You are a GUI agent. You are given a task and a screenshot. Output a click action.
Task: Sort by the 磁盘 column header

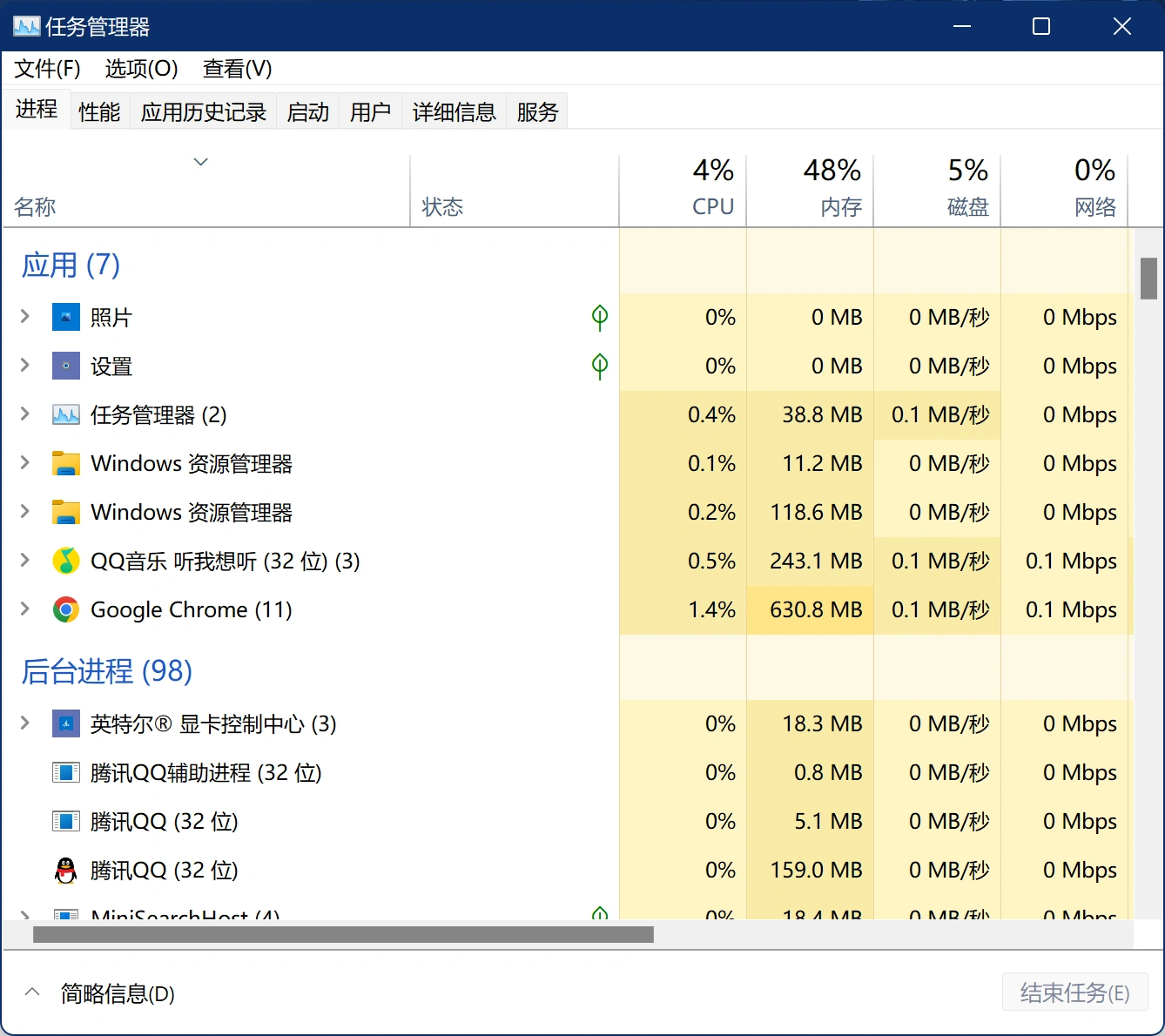click(x=937, y=190)
